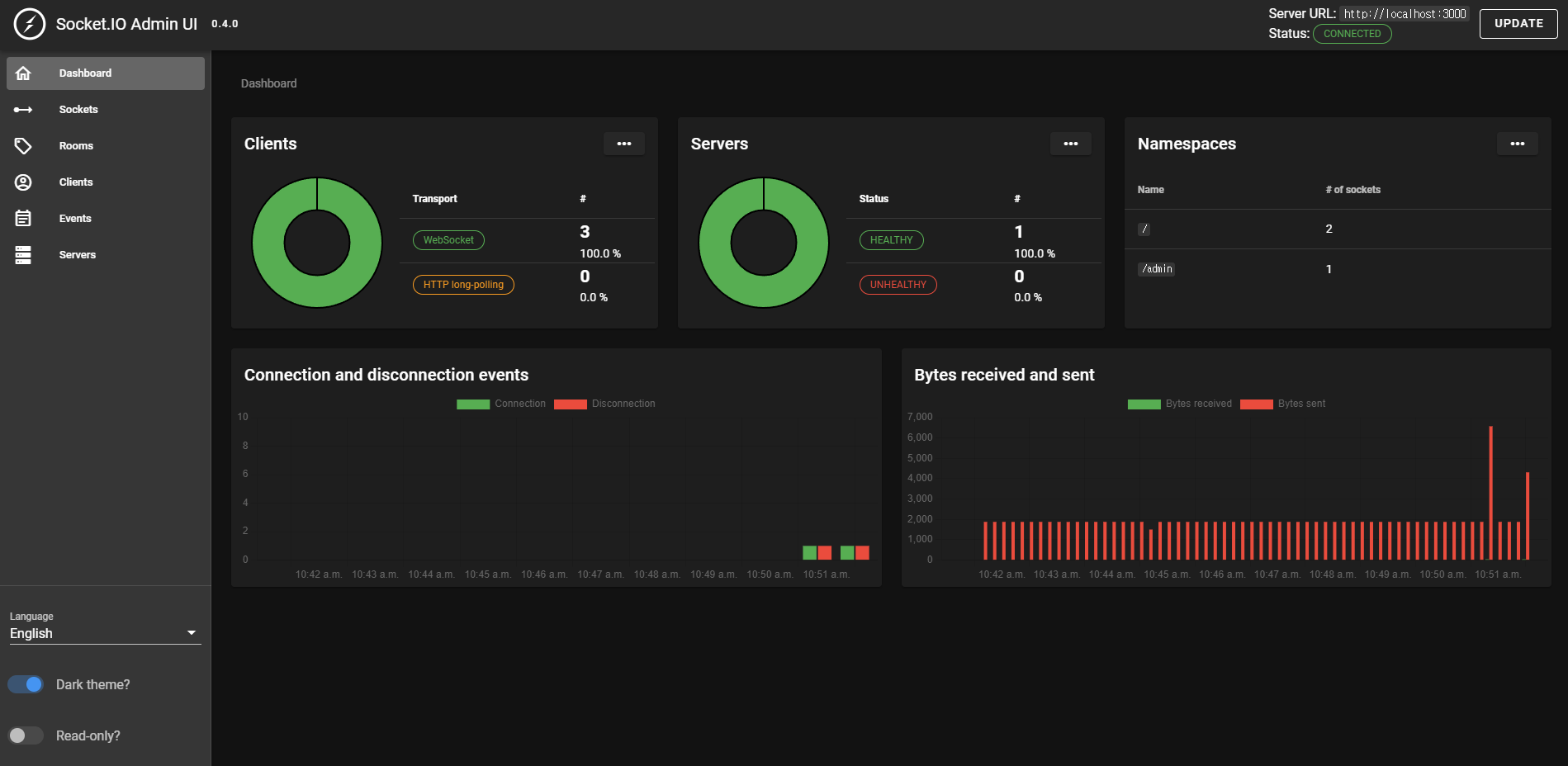The width and height of the screenshot is (1568, 766).
Task: Click the UNHEALTHY status chip
Action: pyautogui.click(x=898, y=285)
